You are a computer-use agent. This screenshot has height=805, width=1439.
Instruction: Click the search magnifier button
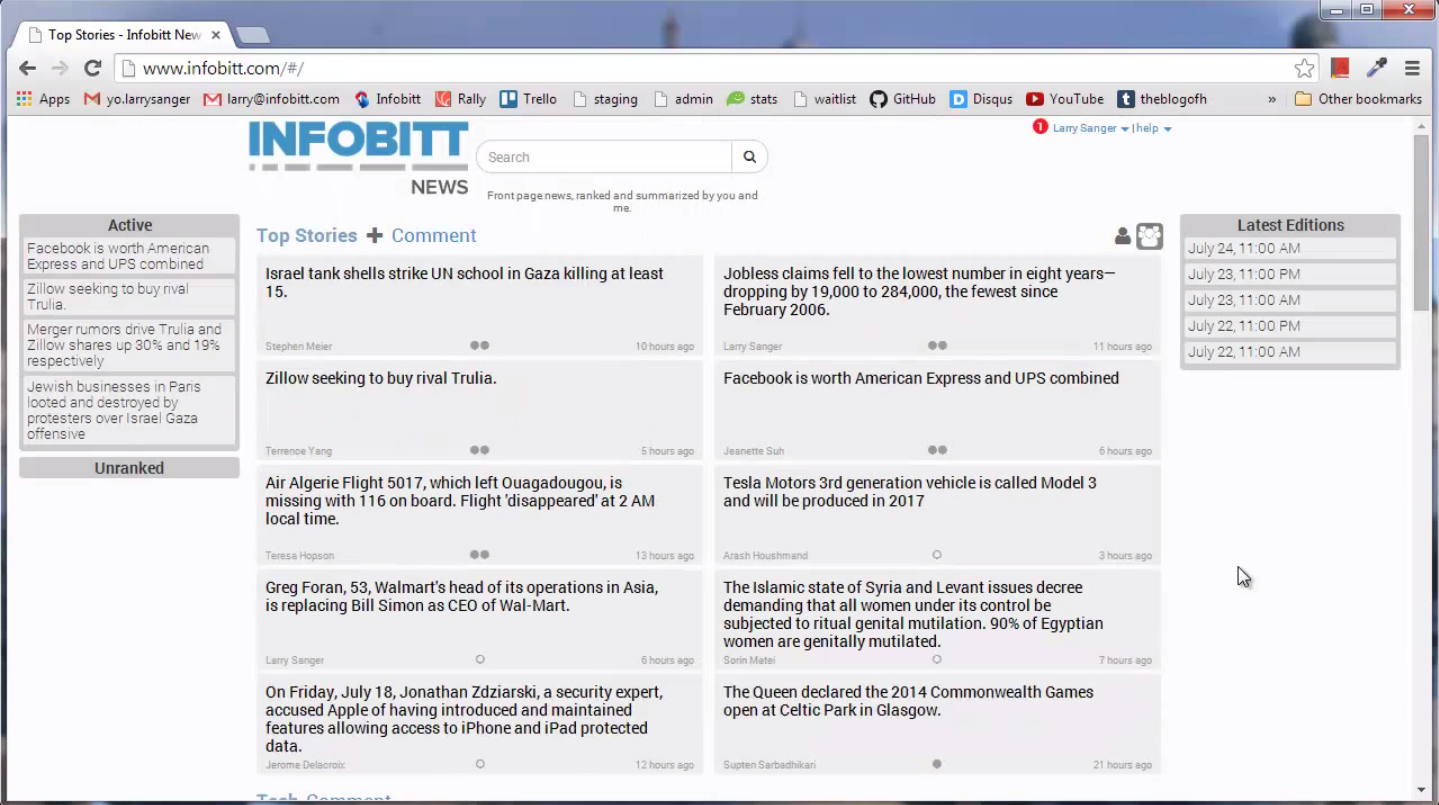tap(749, 157)
